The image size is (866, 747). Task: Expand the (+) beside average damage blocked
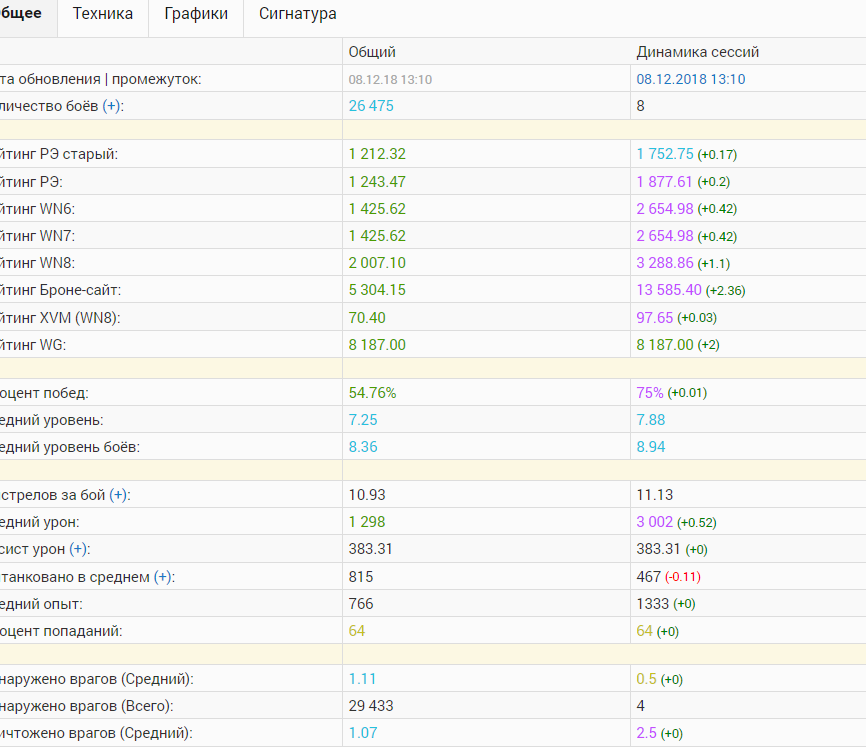click(162, 577)
